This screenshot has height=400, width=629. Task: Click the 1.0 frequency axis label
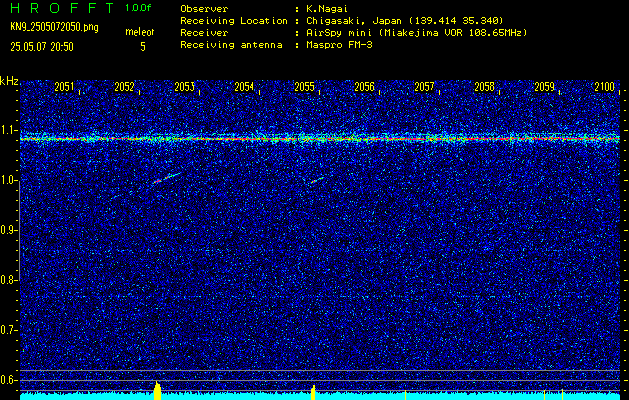click(8, 181)
